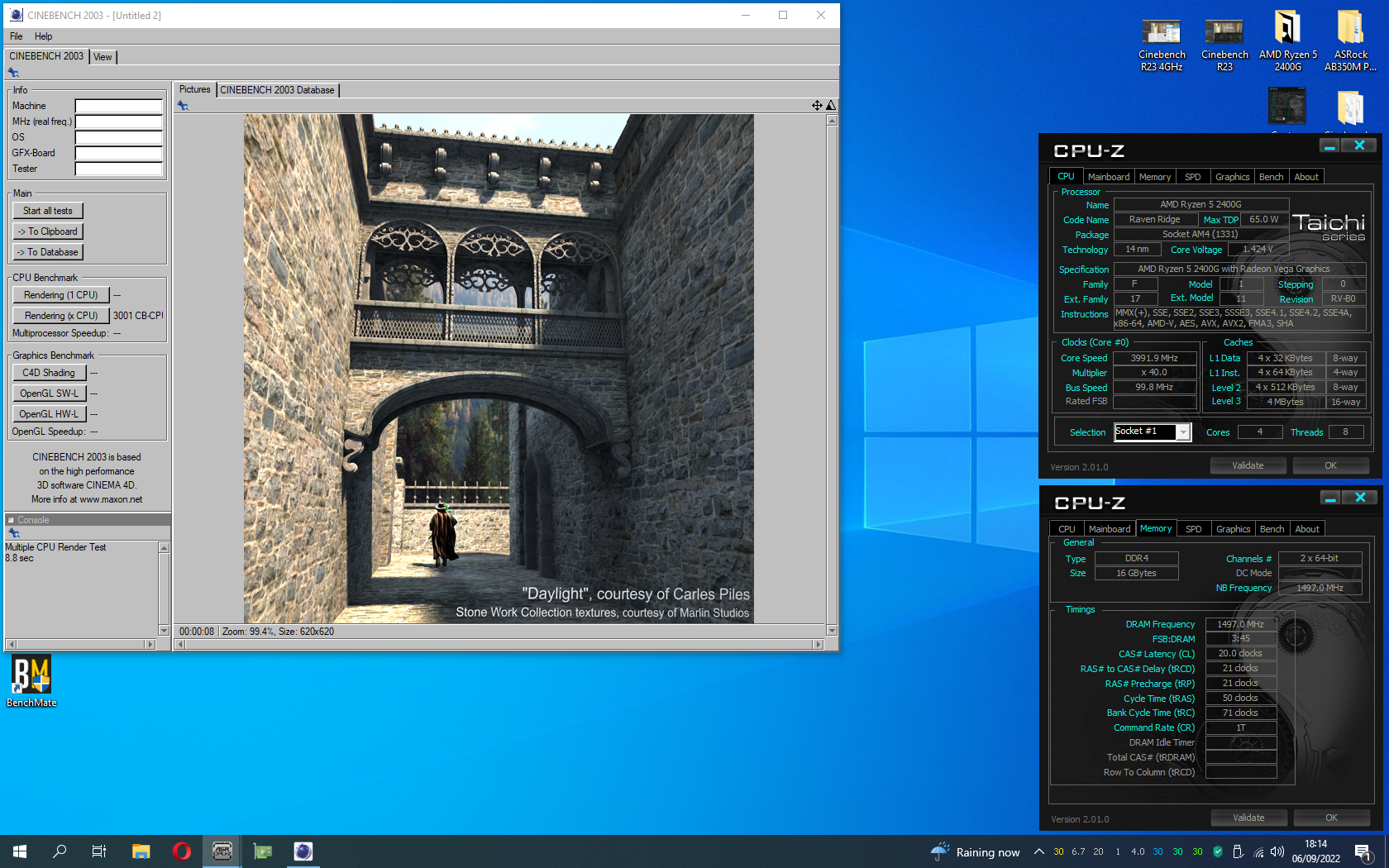1389x868 pixels.
Task: Open File Explorer from the taskbar
Action: pos(141,851)
